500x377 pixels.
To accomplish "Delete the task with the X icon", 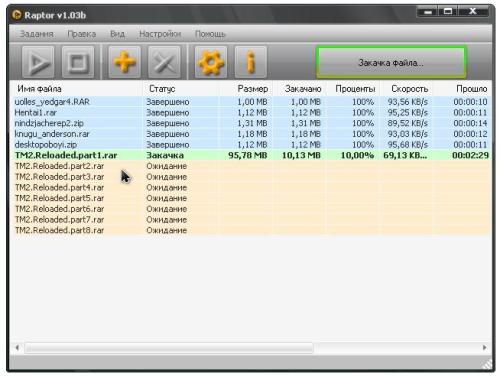I will (x=164, y=62).
